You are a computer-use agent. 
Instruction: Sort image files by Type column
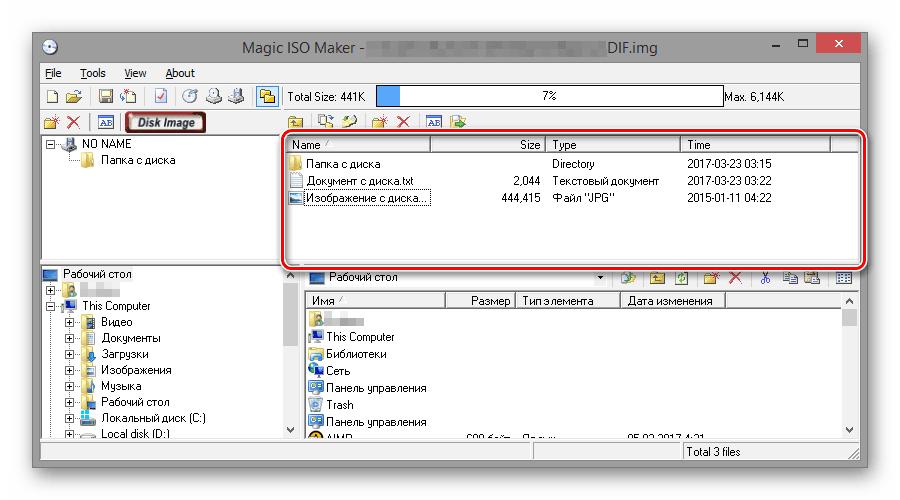point(613,145)
